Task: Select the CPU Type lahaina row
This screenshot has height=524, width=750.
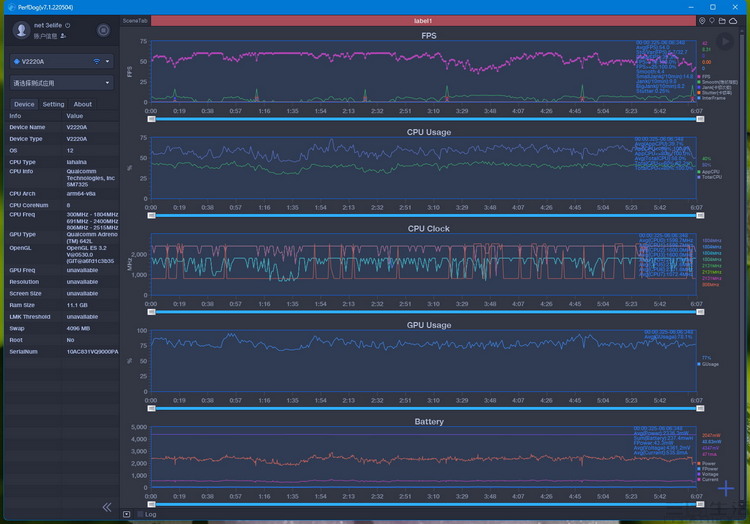Action: [62, 162]
